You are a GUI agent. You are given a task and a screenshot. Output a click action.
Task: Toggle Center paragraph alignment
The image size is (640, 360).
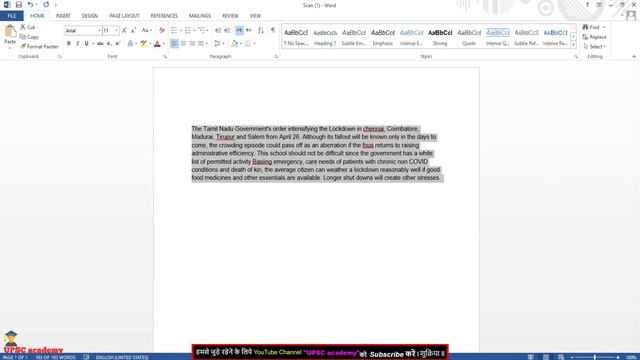tap(183, 43)
